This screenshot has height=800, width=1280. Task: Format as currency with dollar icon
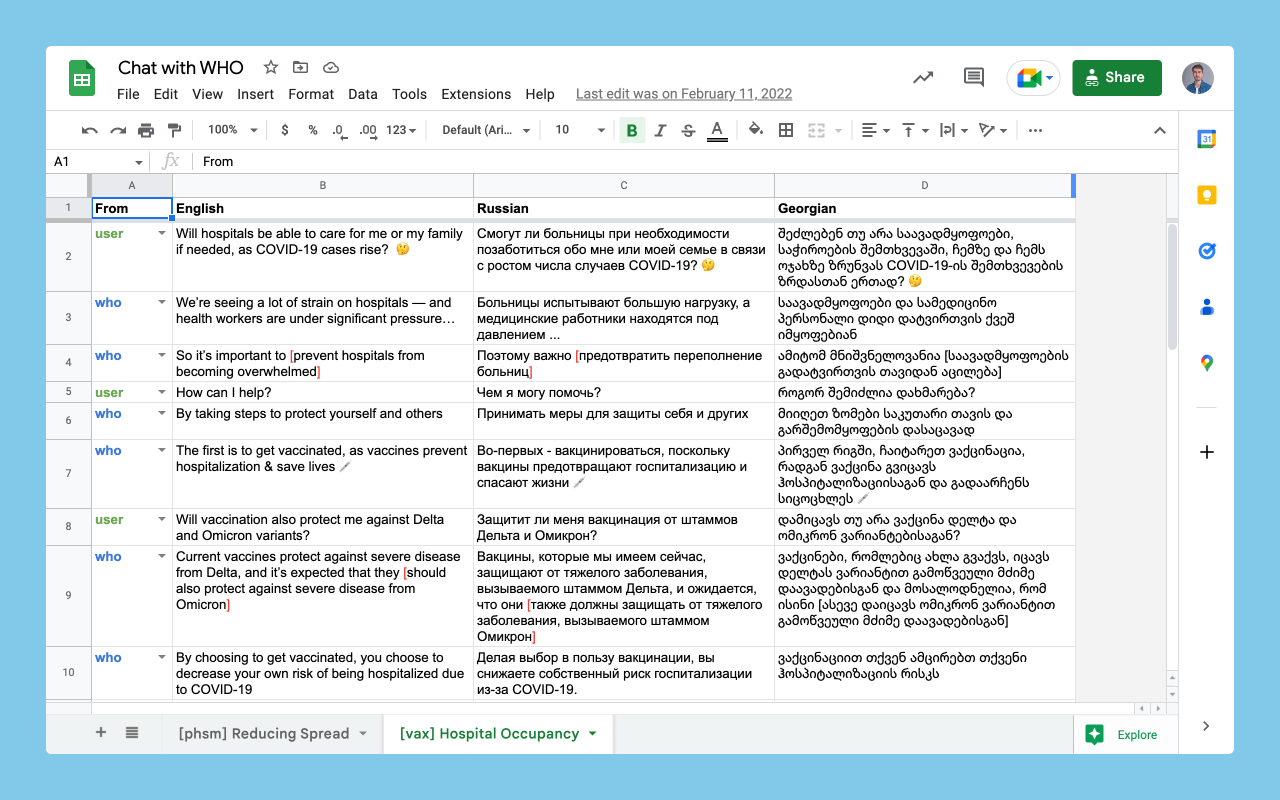pyautogui.click(x=285, y=130)
